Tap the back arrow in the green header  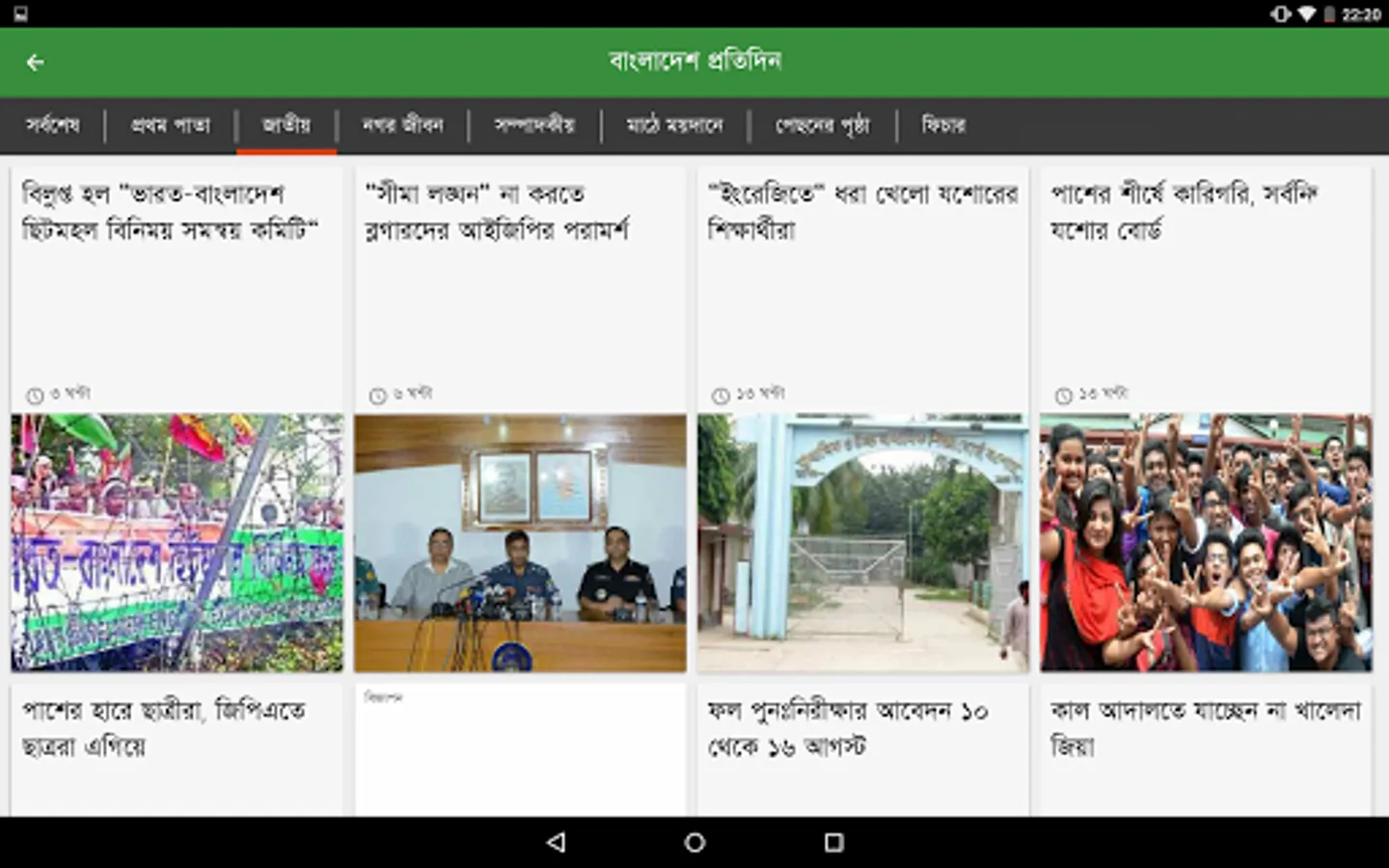coord(36,63)
